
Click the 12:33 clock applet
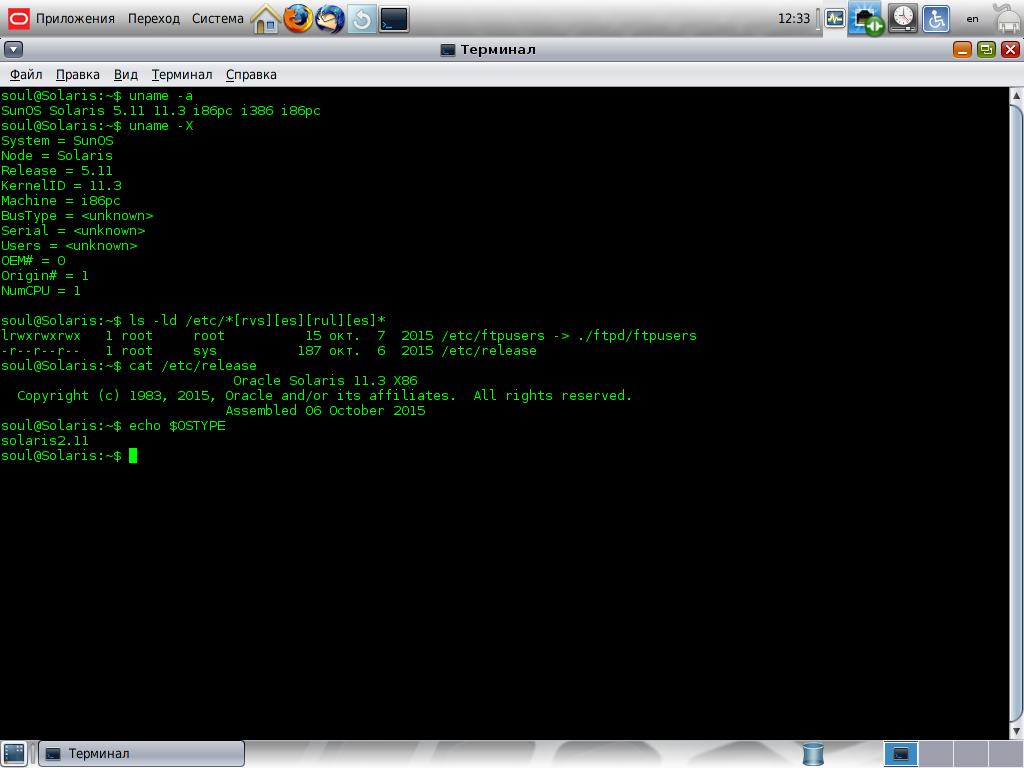click(x=793, y=19)
